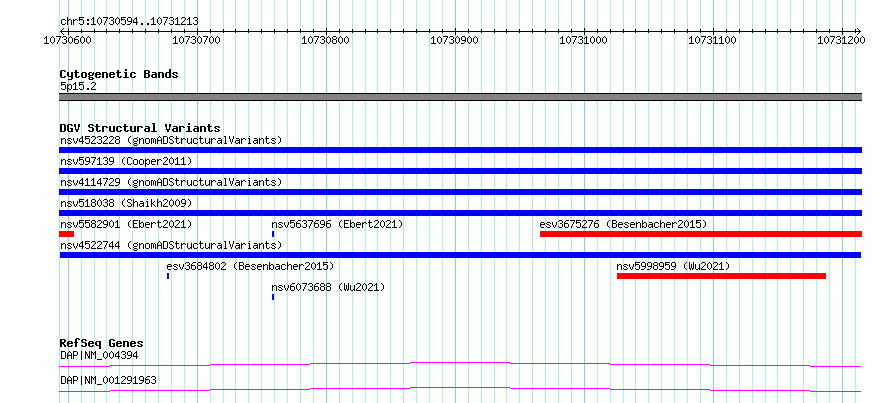Select the DAP|NM_004394 gene track line

pos(460,364)
